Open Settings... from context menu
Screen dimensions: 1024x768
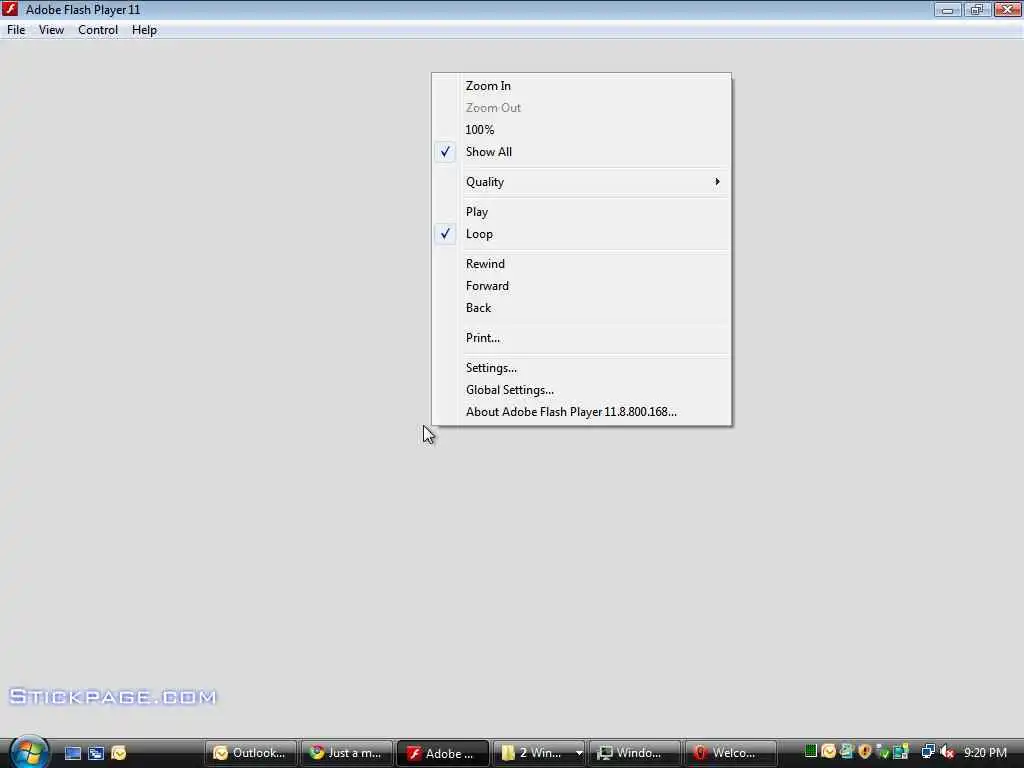(x=581, y=368)
